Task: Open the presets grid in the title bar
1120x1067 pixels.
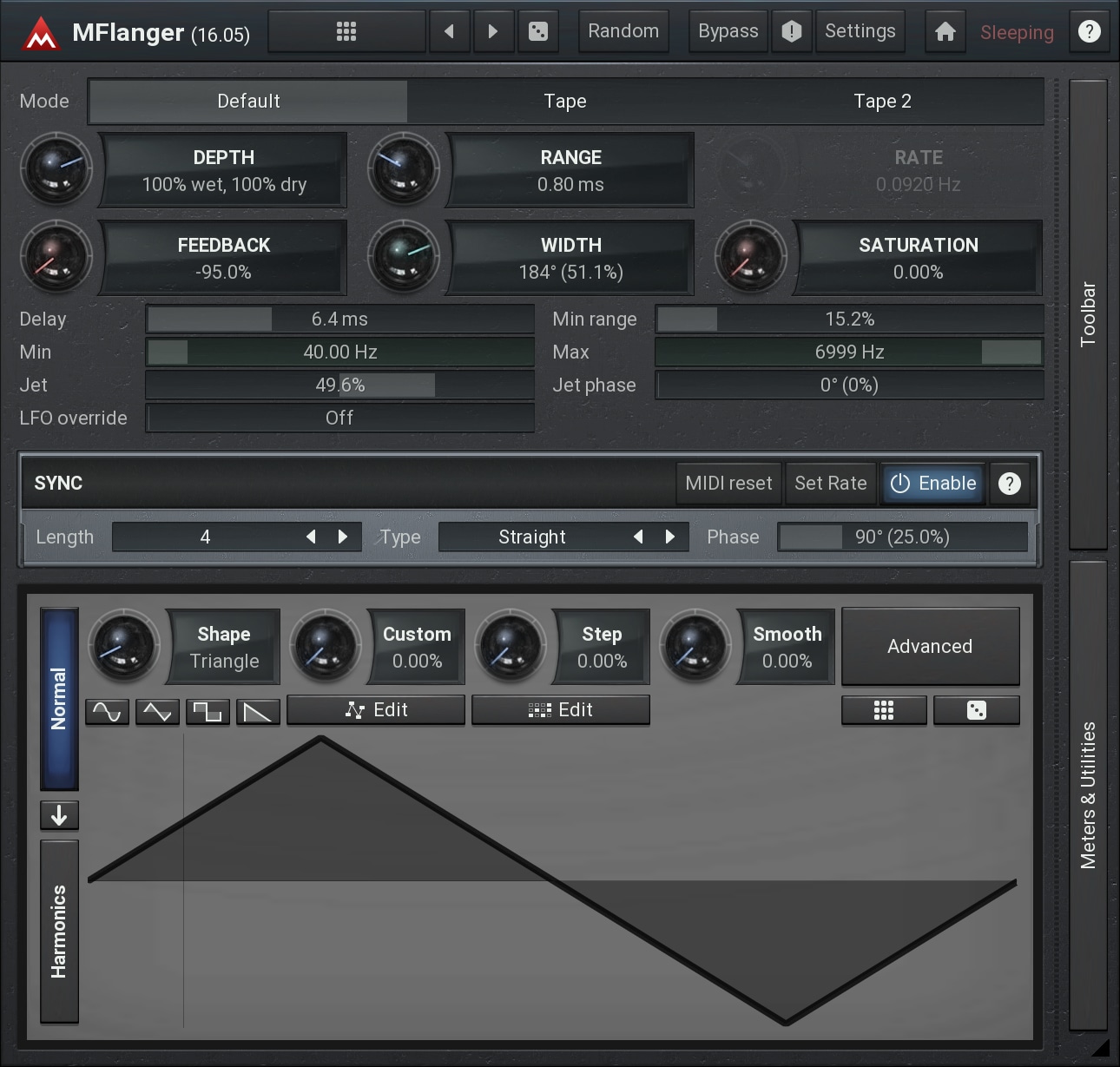Action: 346,32
